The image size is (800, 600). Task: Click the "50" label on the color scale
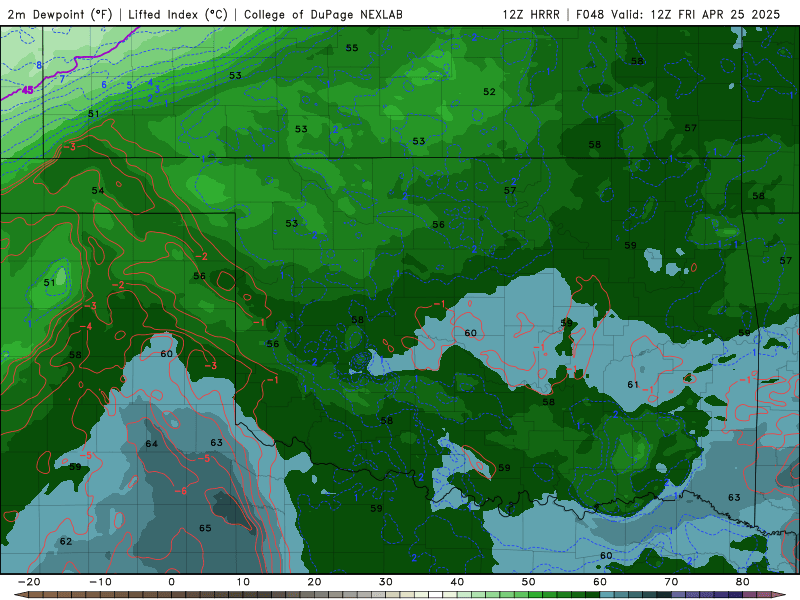tap(529, 582)
